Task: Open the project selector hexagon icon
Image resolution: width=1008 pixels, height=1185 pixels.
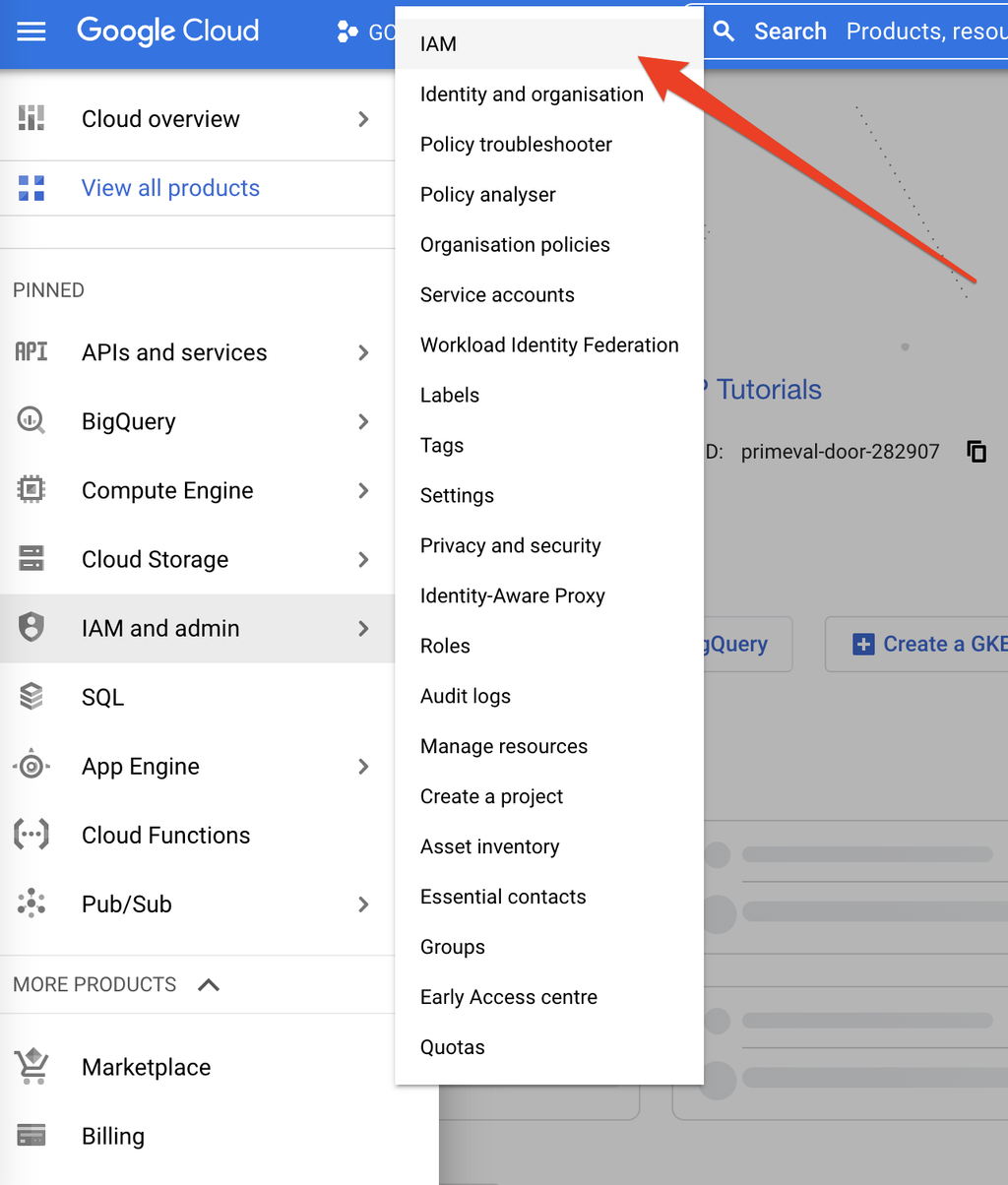Action: (x=347, y=31)
